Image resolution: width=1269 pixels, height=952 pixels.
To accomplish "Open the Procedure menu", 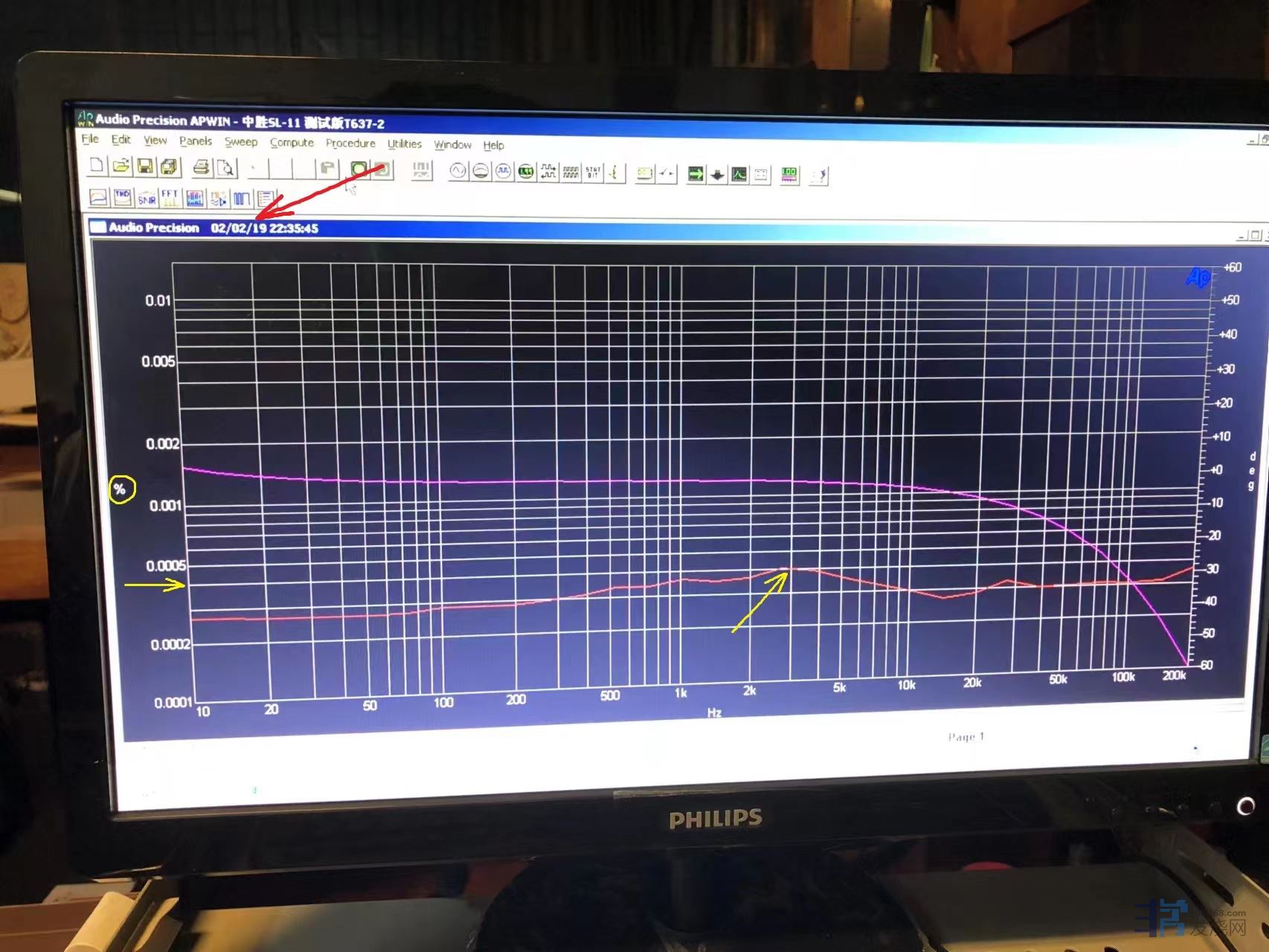I will click(x=350, y=143).
